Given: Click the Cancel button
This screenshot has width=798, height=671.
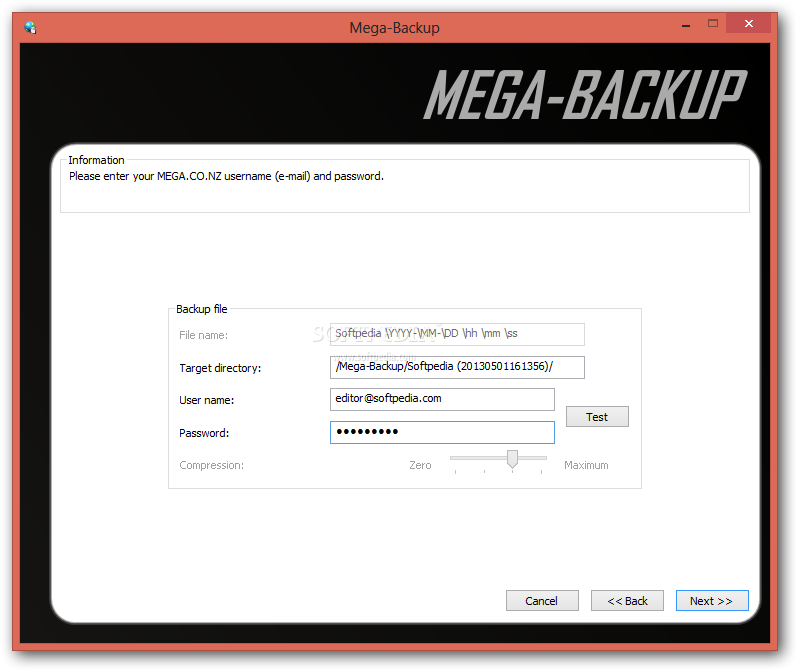Looking at the screenshot, I should point(542,601).
